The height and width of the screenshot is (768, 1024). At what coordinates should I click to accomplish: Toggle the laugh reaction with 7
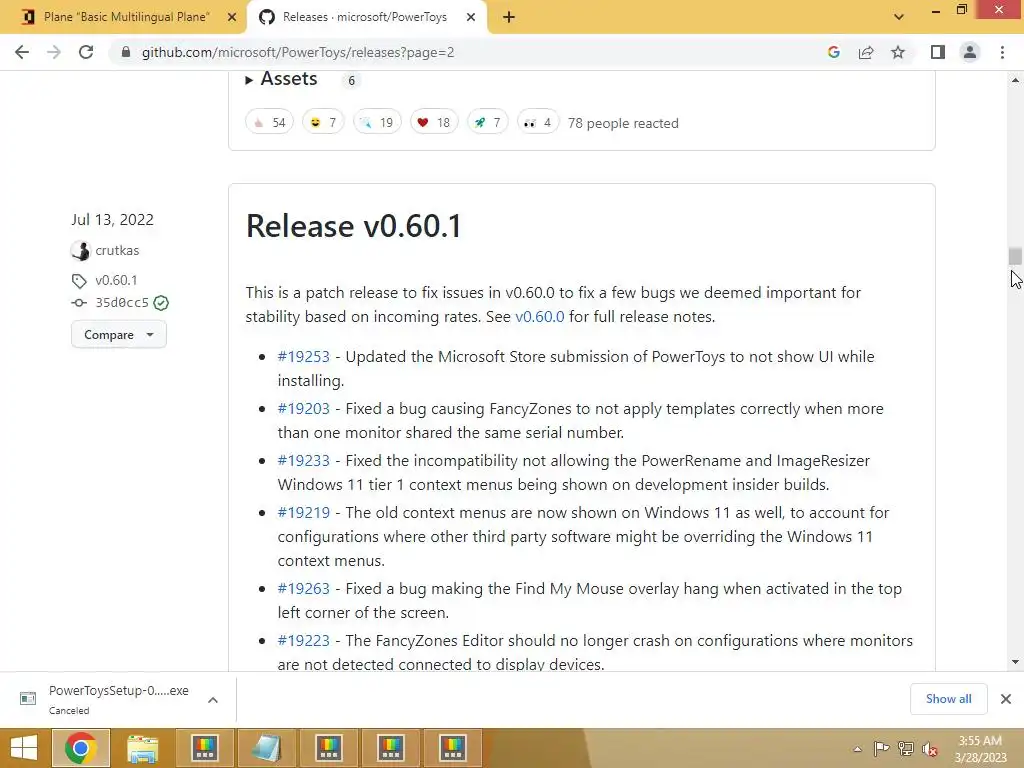click(x=323, y=122)
